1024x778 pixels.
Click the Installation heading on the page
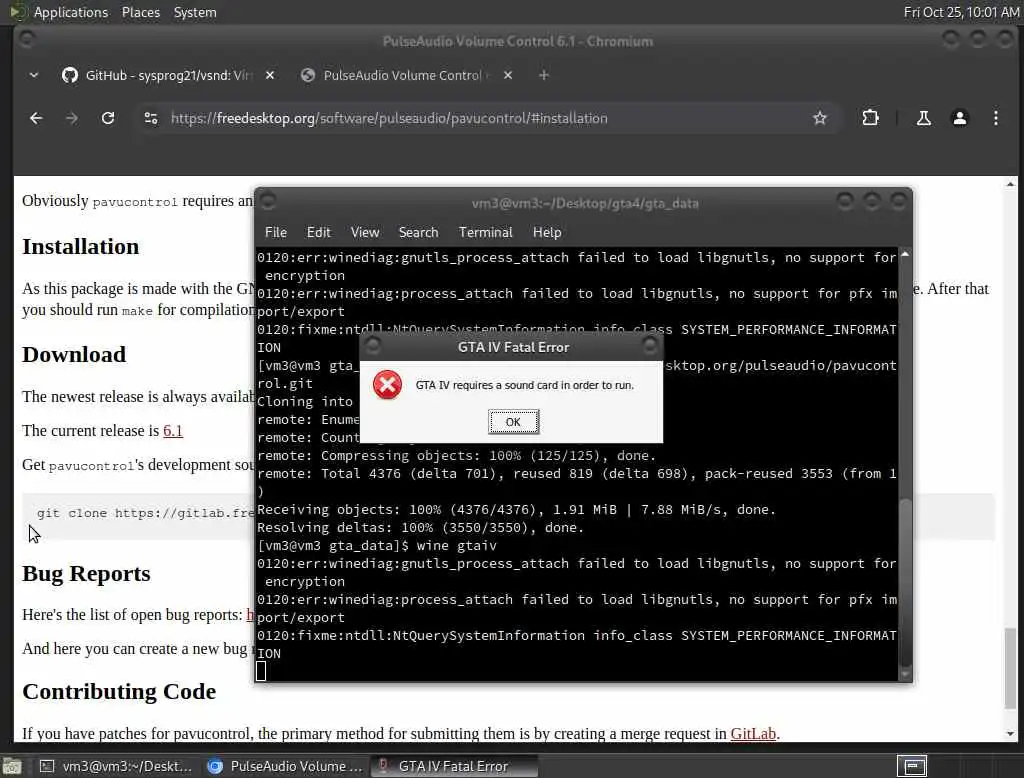pyautogui.click(x=80, y=247)
